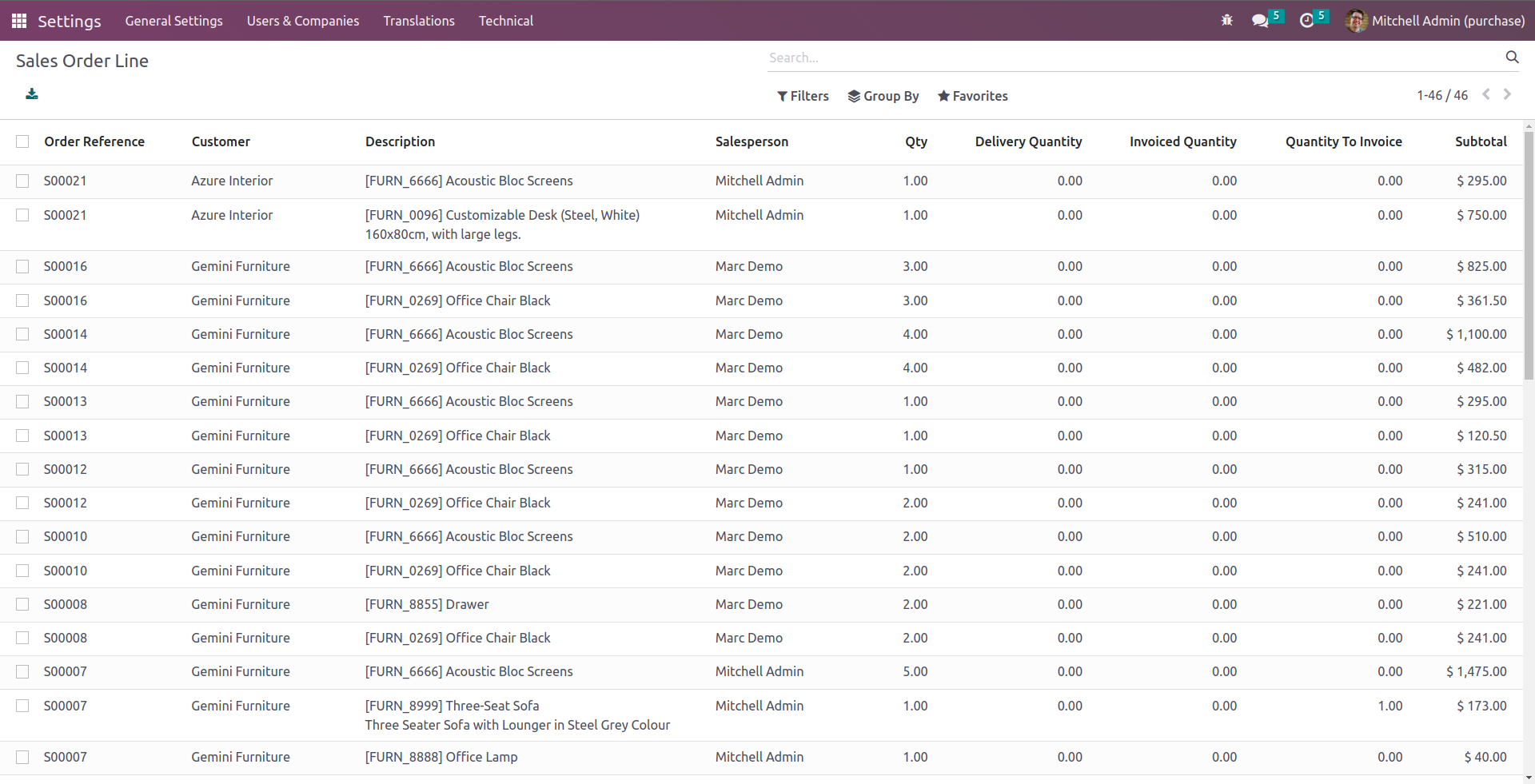Go to next page arrow

click(x=1507, y=94)
